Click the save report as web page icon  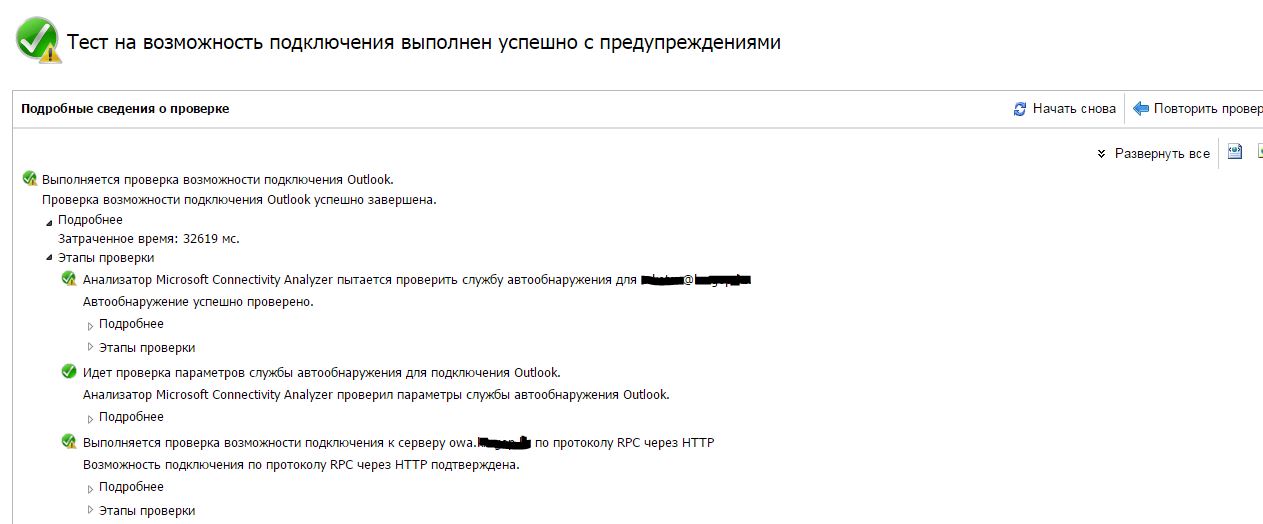tap(1235, 152)
